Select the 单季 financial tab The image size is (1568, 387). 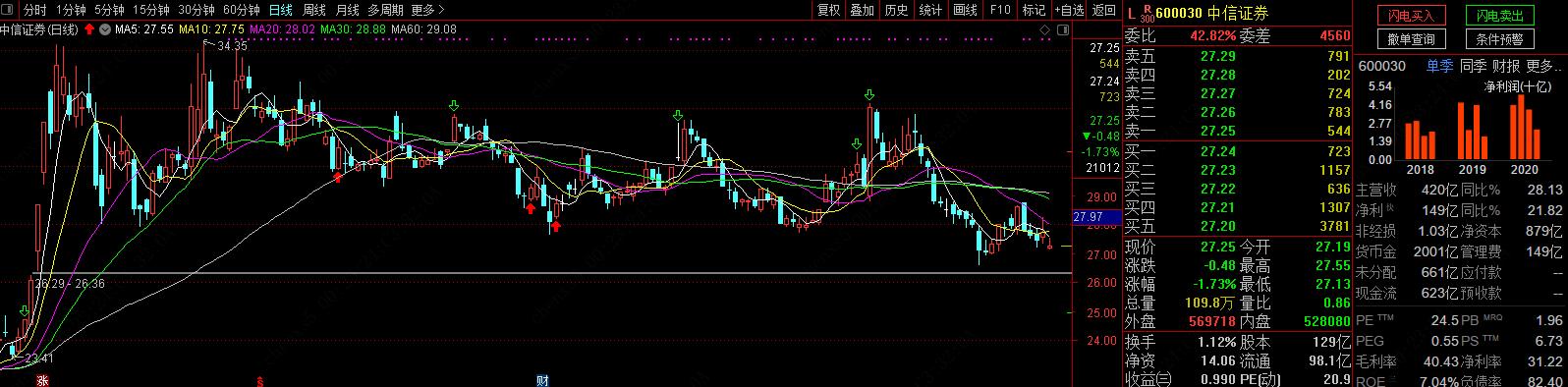[x=1439, y=66]
